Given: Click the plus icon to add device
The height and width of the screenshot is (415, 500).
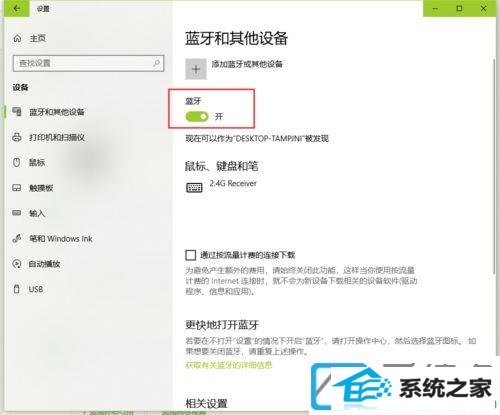Looking at the screenshot, I should click(196, 69).
